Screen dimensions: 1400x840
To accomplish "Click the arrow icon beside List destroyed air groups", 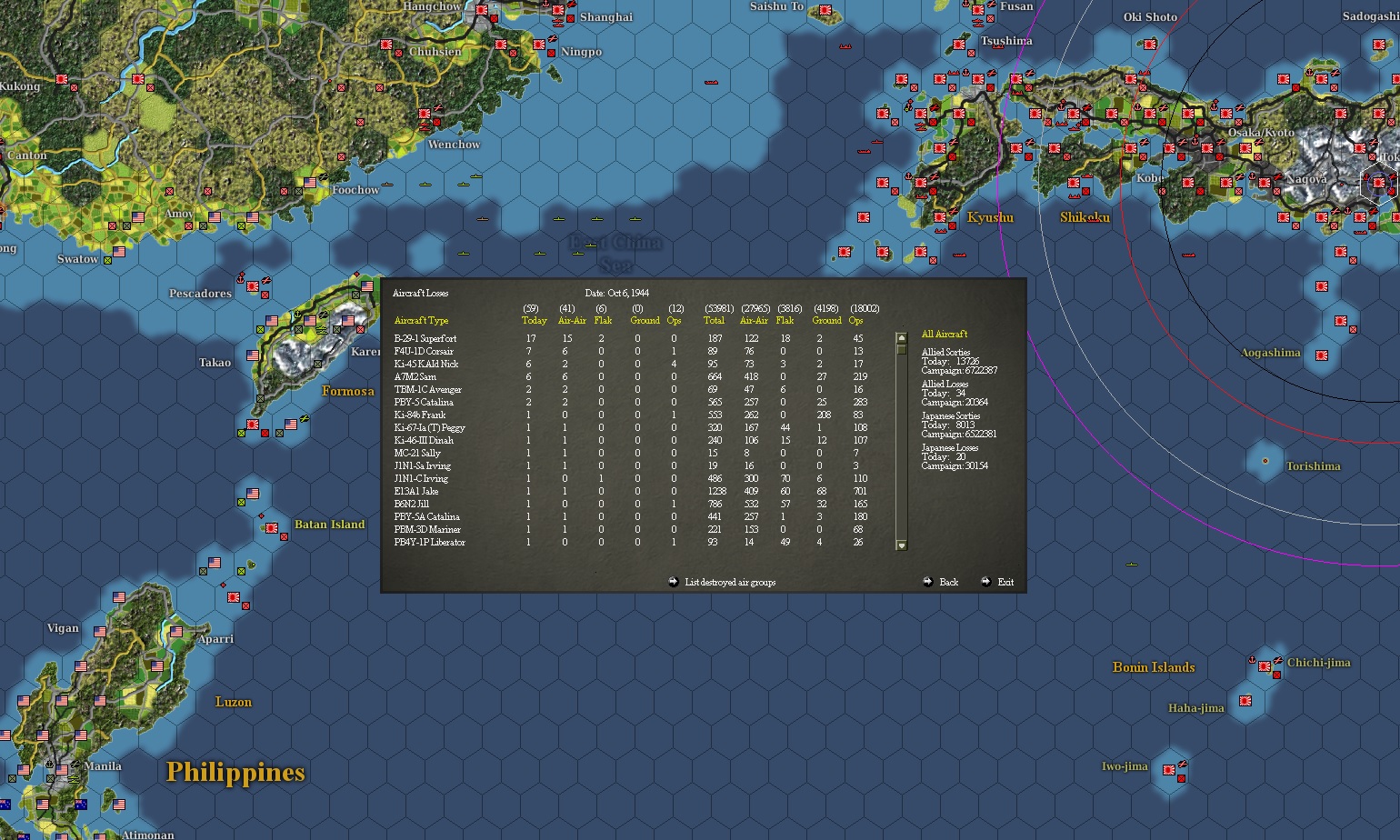I will point(674,582).
